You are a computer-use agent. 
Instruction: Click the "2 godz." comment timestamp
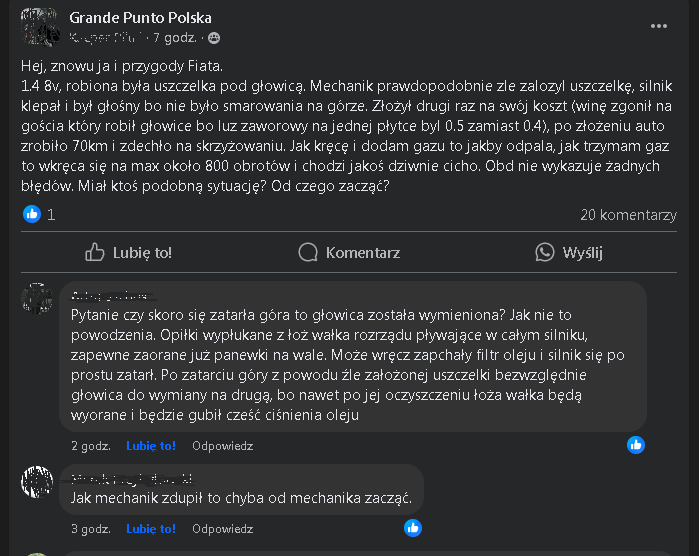90,446
